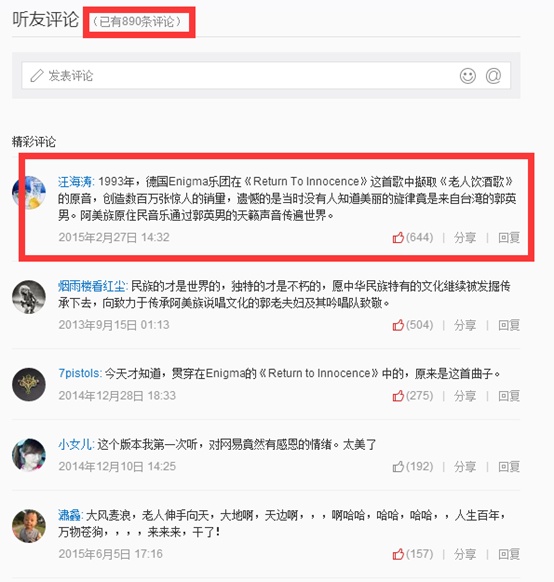This screenshot has height=582, width=554.
Task: Click the baby photo avatar
Action: (x=29, y=526)
